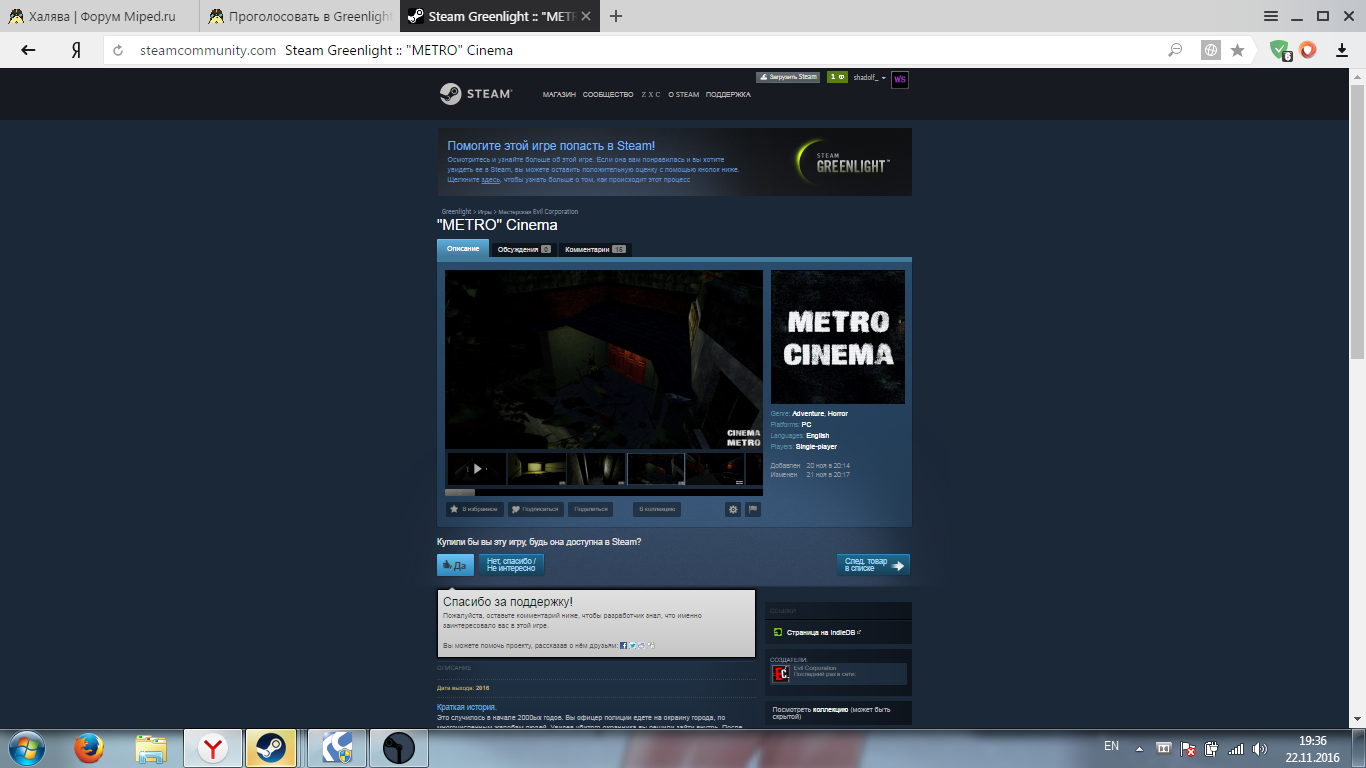This screenshot has height=768, width=1366.
Task: Share on Twitter icon
Action: coord(632,646)
